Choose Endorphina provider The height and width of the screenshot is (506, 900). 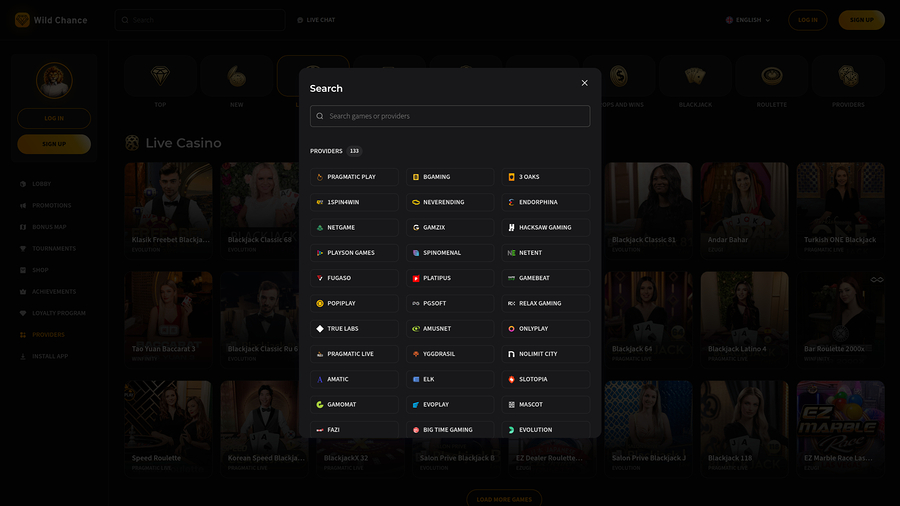546,202
